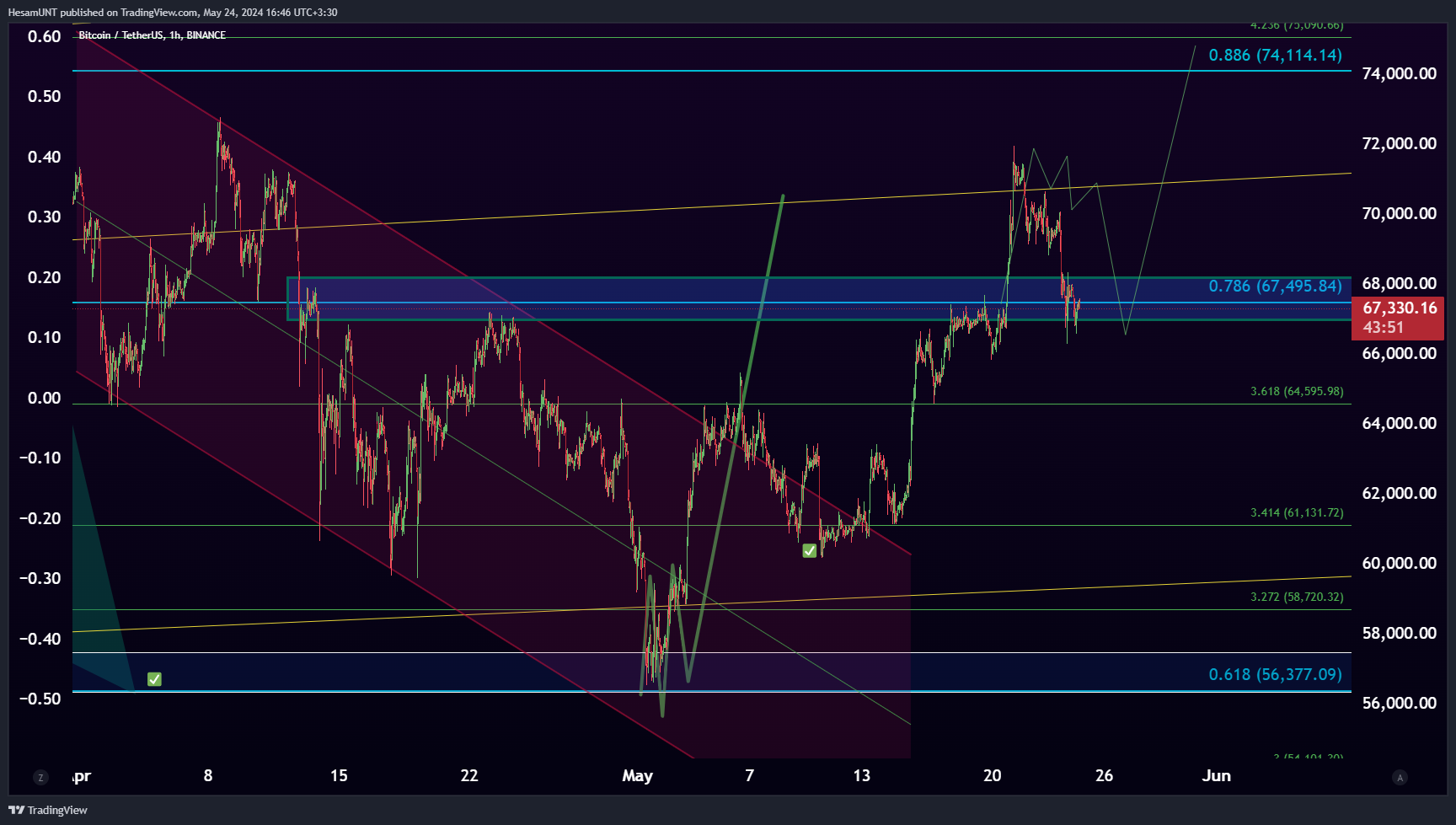Click the 43:51 candle countdown timer
The image size is (1456, 825).
coord(1384,328)
